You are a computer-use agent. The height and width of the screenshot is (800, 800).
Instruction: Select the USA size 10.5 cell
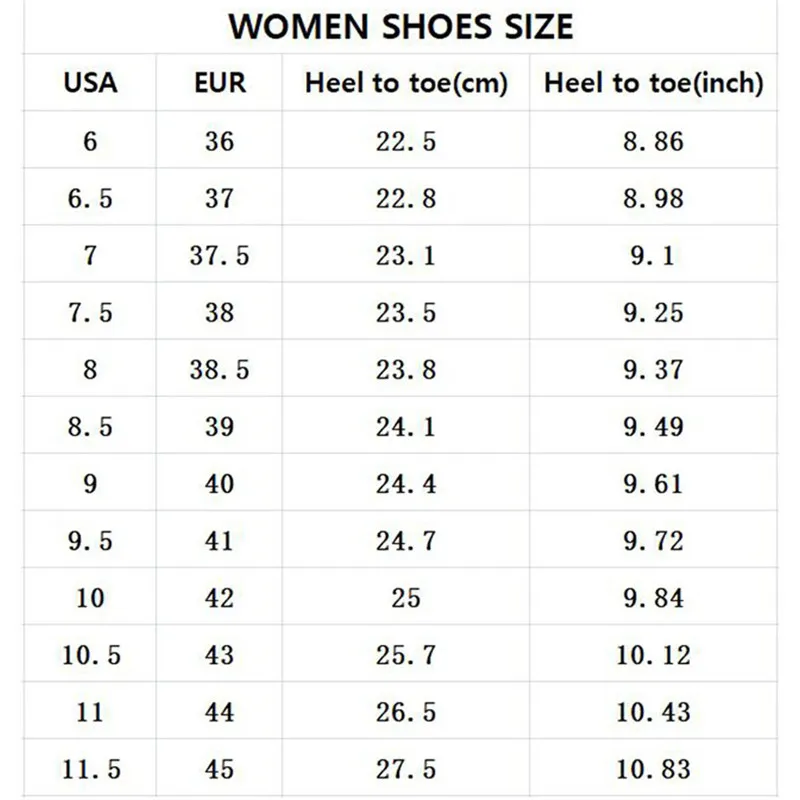(x=90, y=655)
